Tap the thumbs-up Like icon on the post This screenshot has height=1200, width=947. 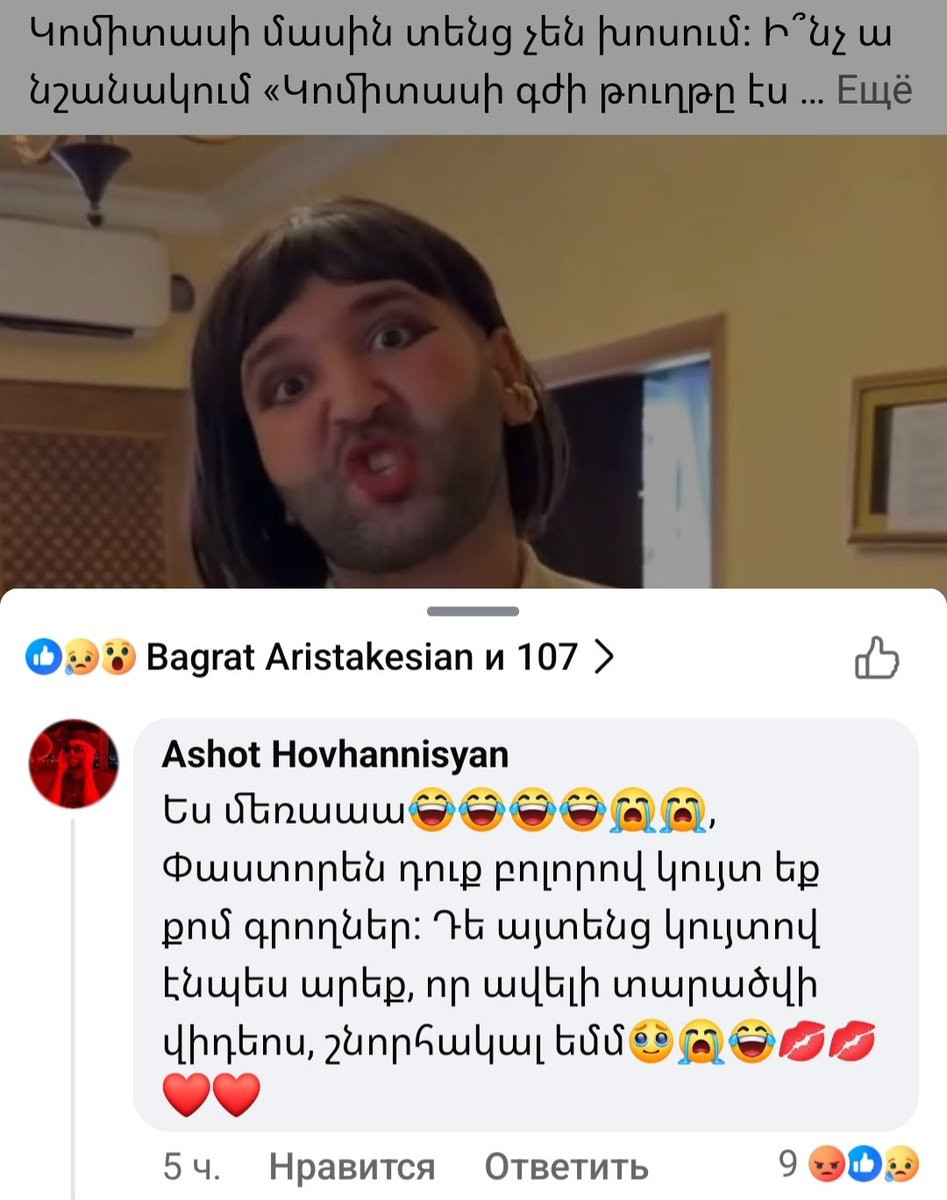(x=877, y=658)
